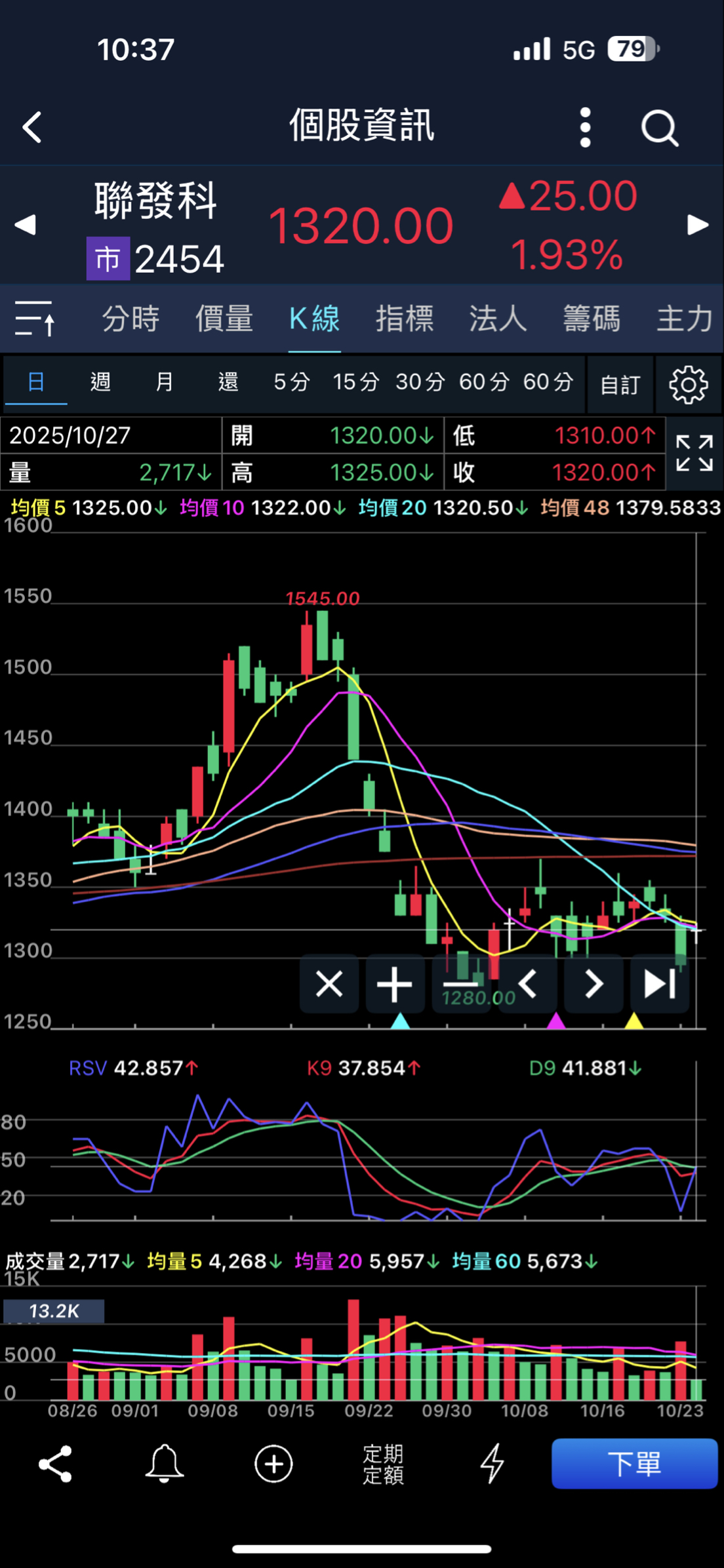Viewport: 724px width, 1568px height.
Task: Go back with the left chevron
Action: [x=32, y=127]
